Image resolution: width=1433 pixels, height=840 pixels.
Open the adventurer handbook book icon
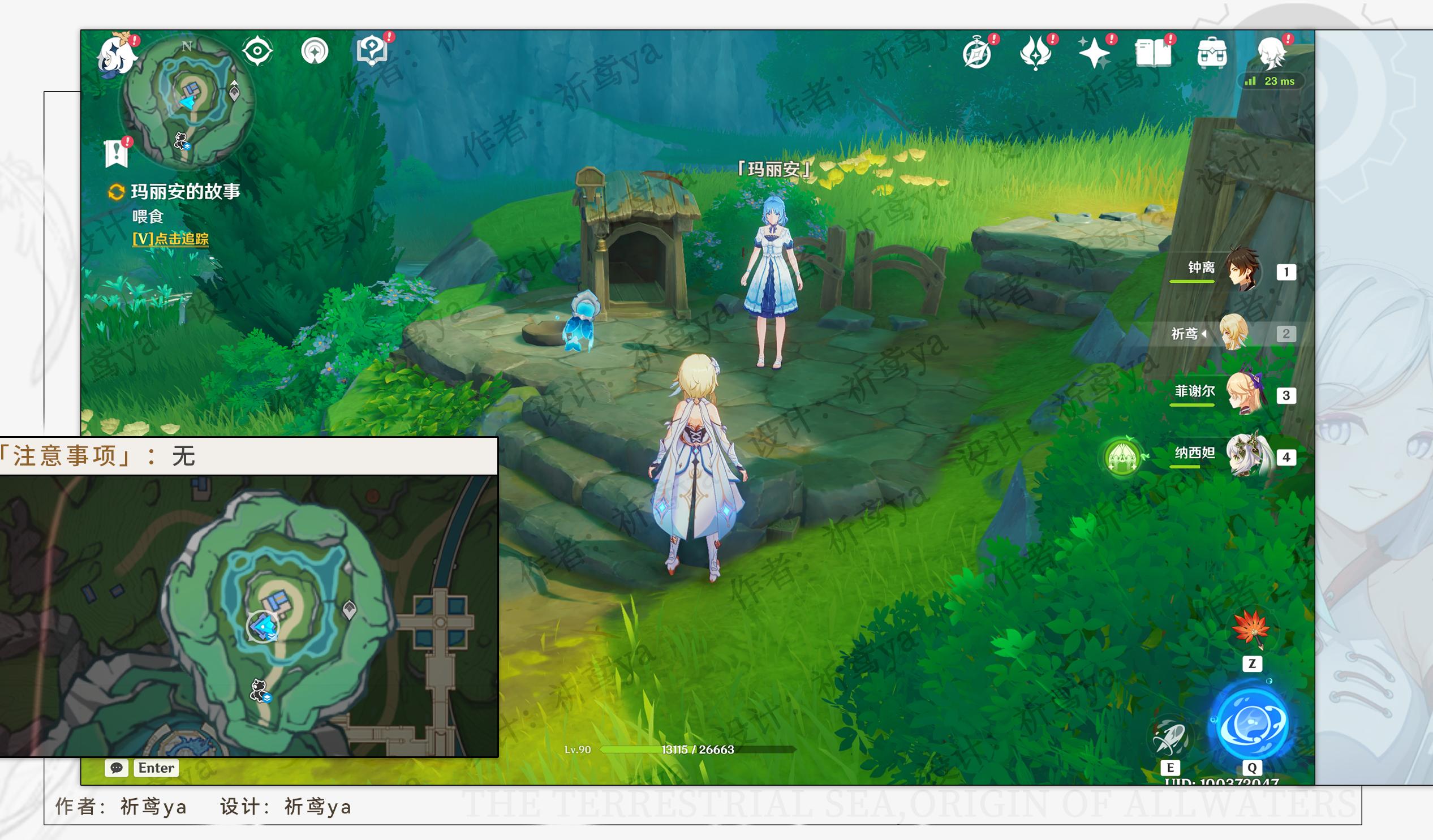(1152, 54)
